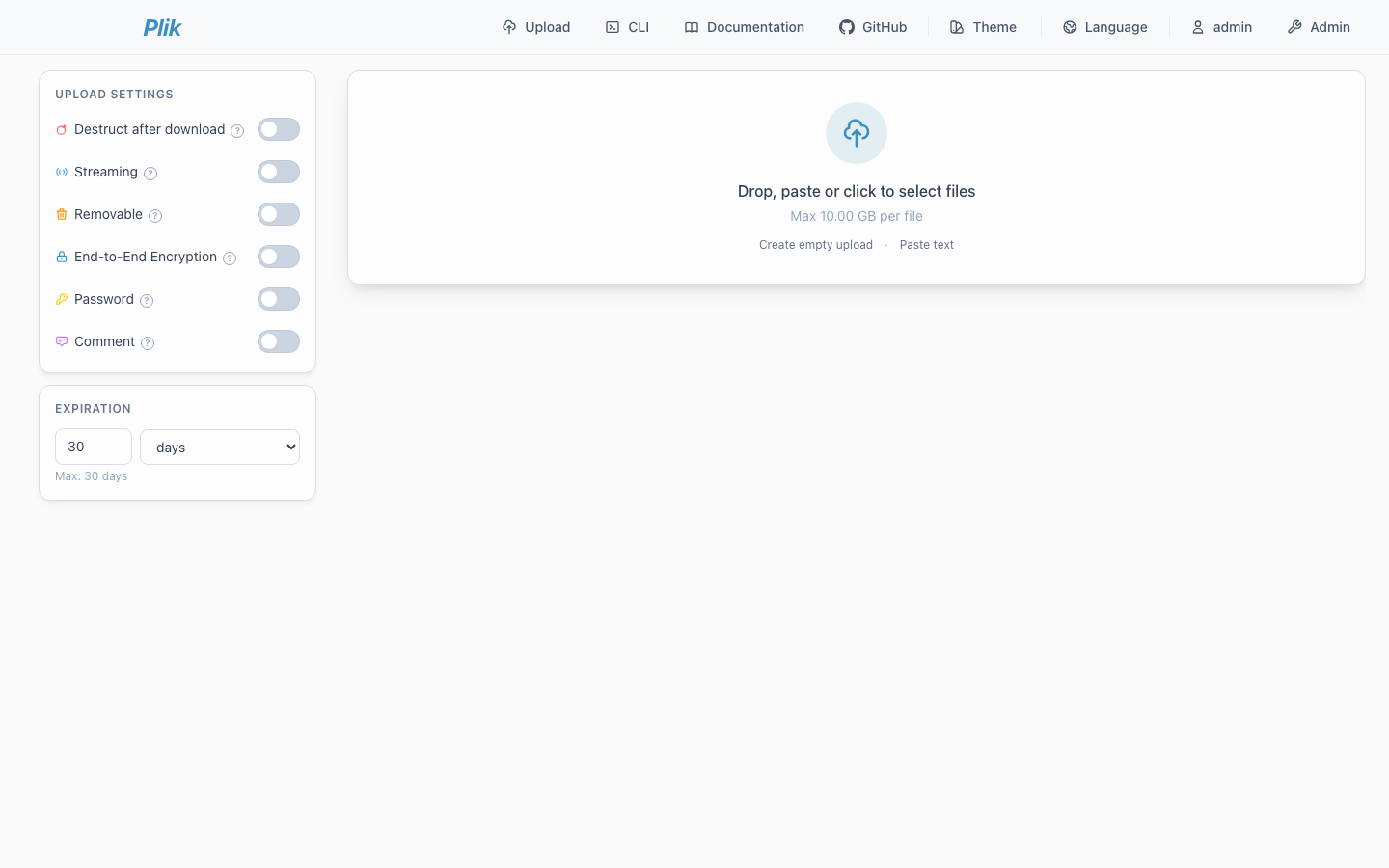Visit the GitHub link
The width and height of the screenshot is (1389, 868).
point(873,27)
